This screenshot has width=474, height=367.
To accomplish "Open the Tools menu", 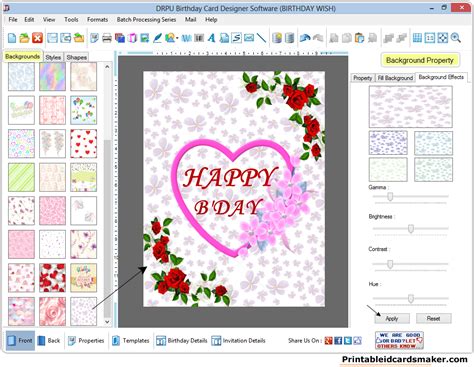I will (71, 20).
